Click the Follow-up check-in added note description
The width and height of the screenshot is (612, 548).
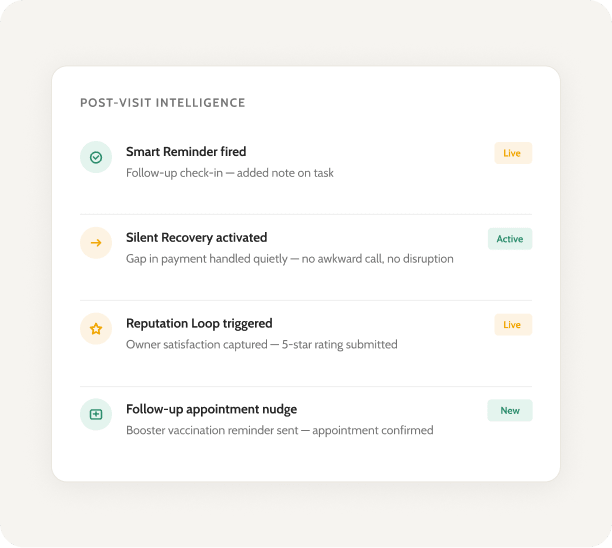[230, 173]
